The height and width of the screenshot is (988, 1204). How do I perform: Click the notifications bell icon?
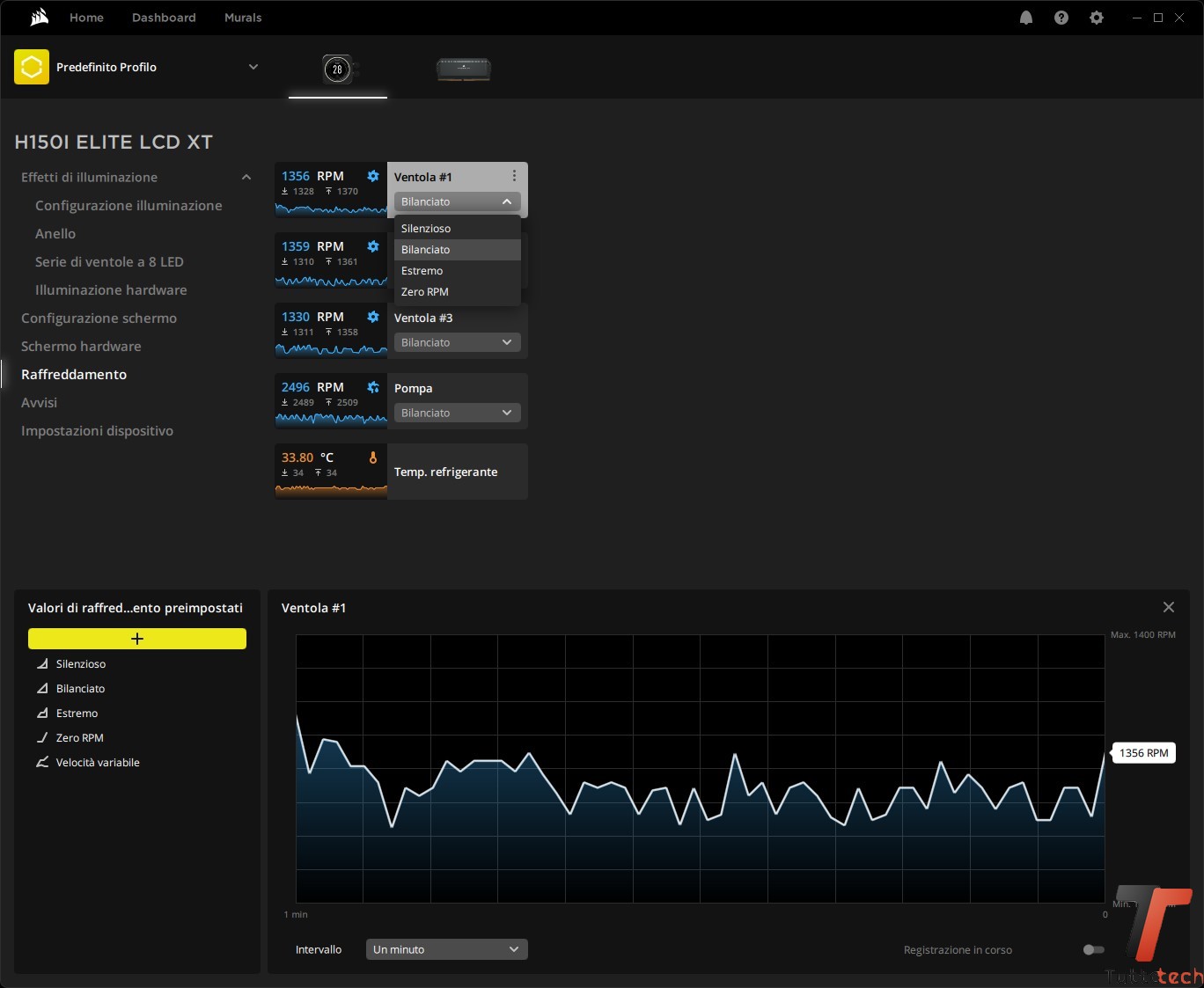(1026, 18)
